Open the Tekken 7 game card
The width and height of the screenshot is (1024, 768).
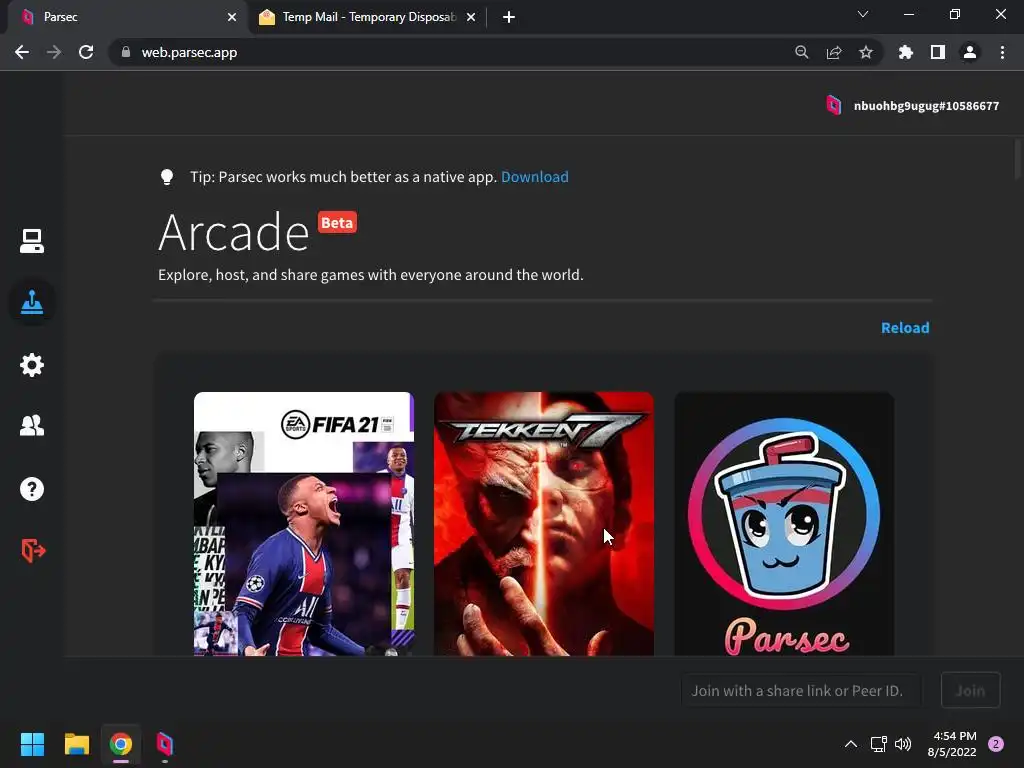tap(544, 524)
